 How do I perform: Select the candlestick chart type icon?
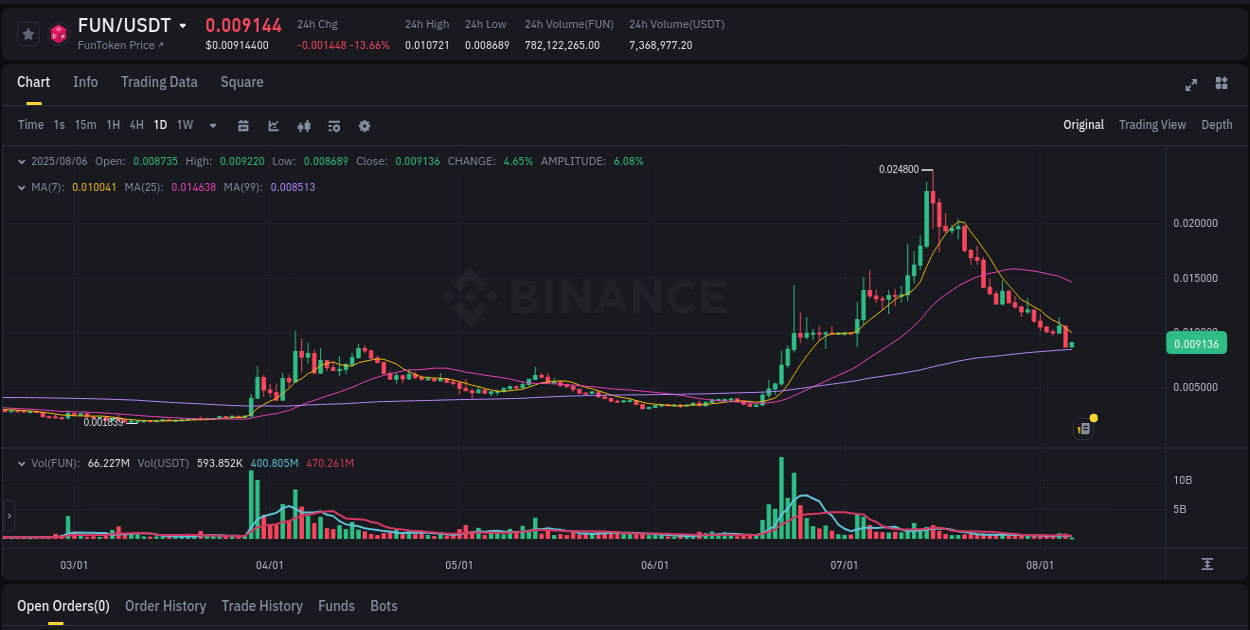304,125
